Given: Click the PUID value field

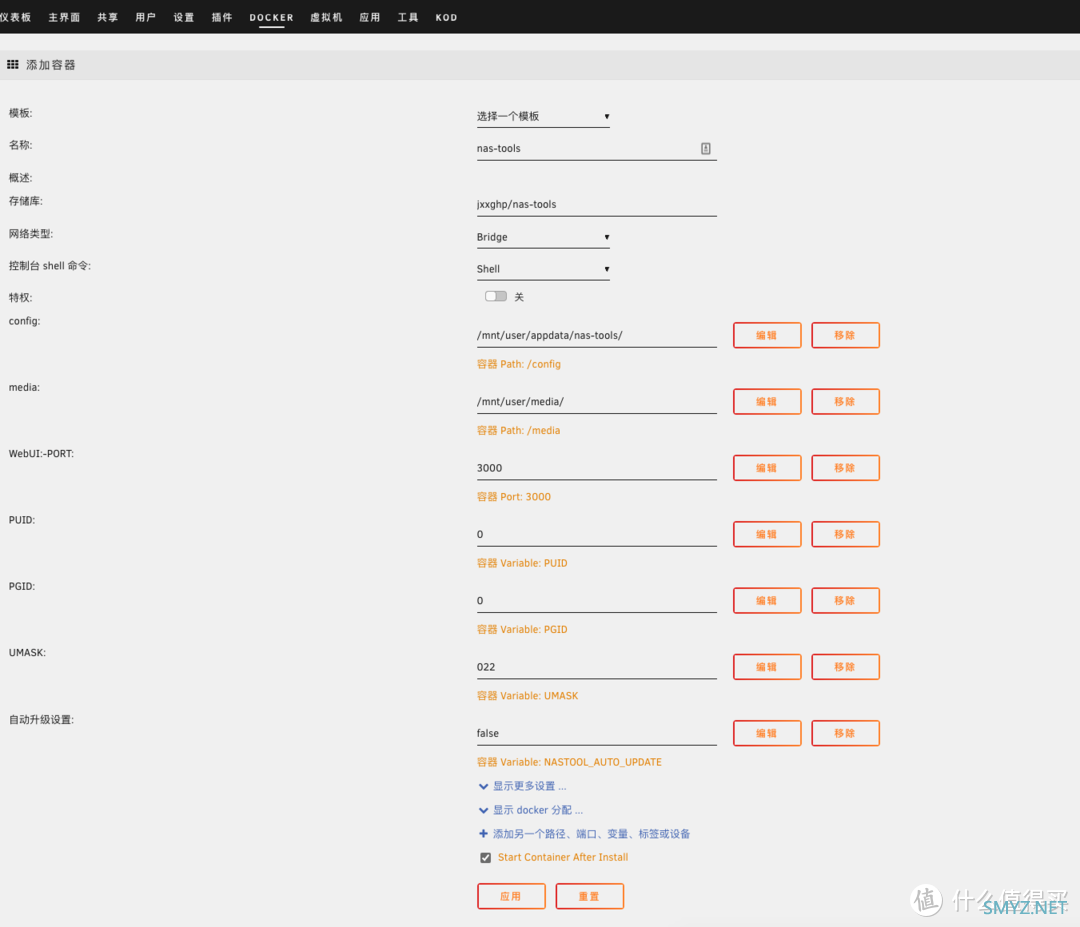Looking at the screenshot, I should click(x=596, y=534).
